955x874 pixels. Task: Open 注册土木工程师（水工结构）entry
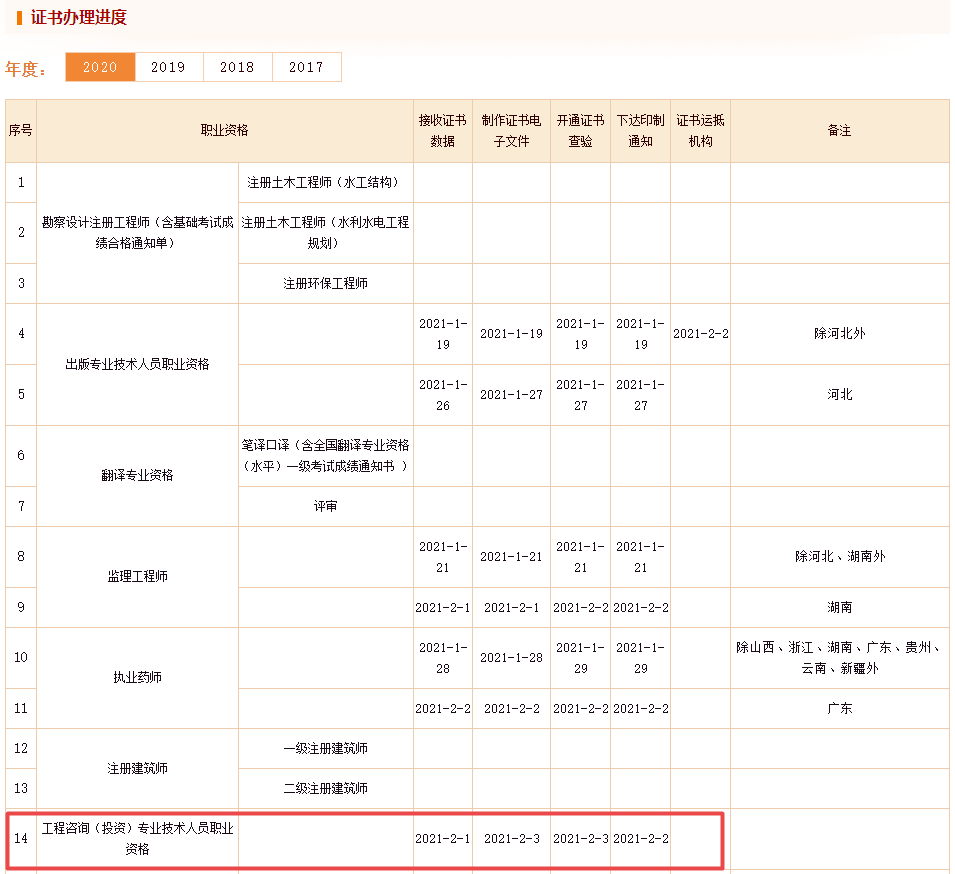click(324, 182)
